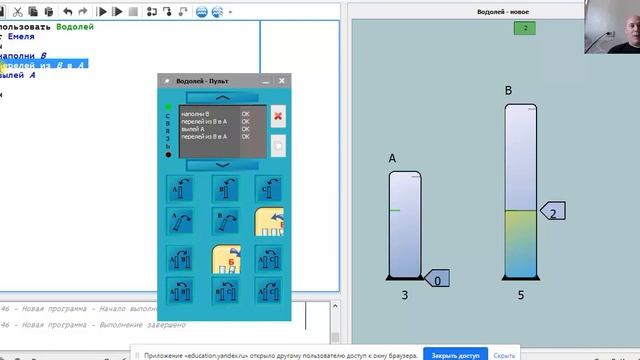Click the code line 'вылей A'
640x360 pixels.
[x=18, y=76]
